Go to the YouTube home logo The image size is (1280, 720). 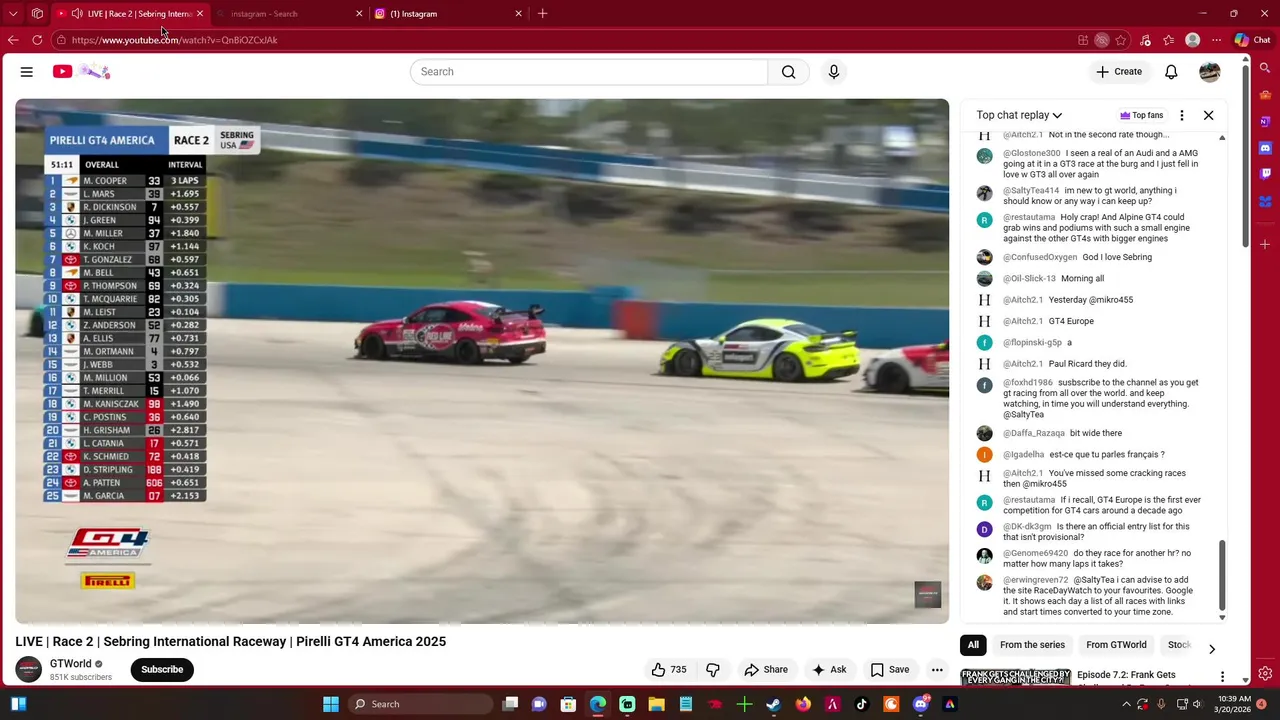click(x=81, y=72)
